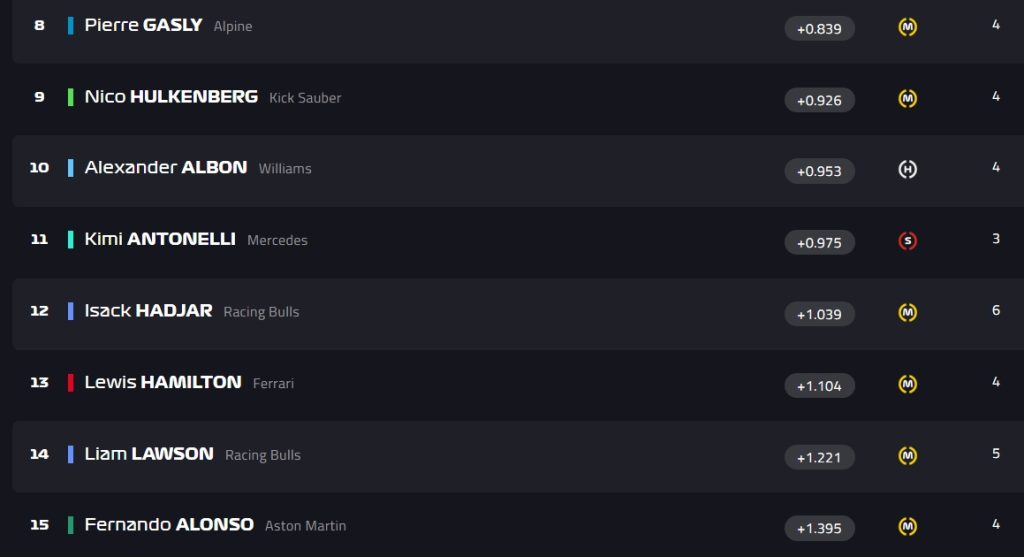Click the hard tyre icon for Alexander Albon

point(907,170)
